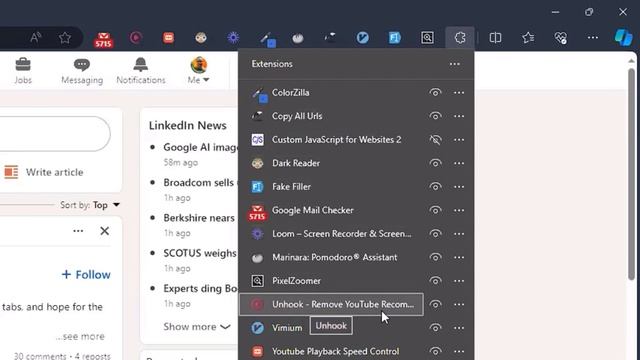The image size is (640, 360).
Task: Open the Google AI image news item
Action: (x=200, y=147)
